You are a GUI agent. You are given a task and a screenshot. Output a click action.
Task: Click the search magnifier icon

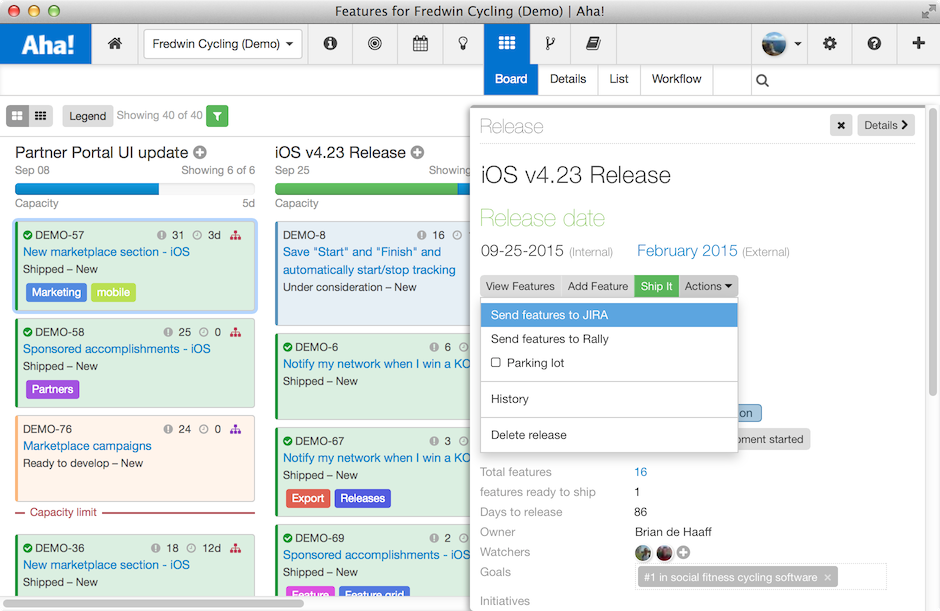pos(762,80)
